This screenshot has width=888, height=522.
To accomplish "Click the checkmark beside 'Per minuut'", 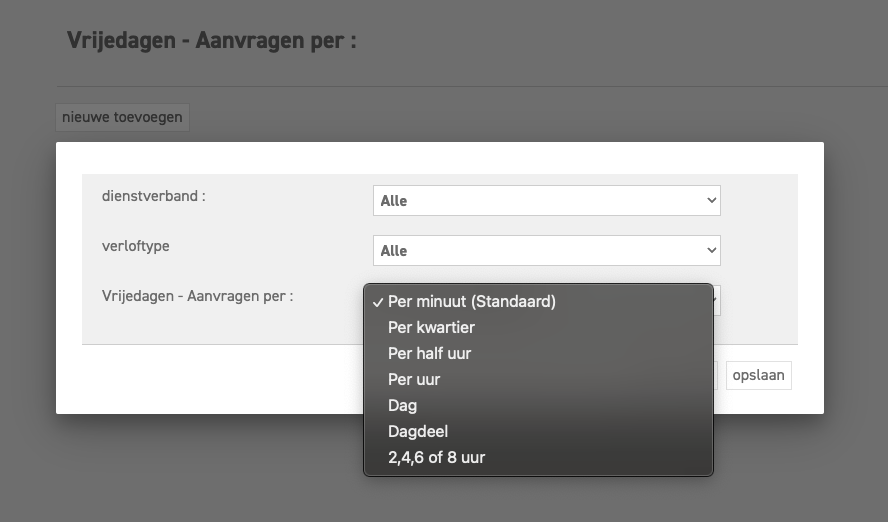I will (x=376, y=301).
